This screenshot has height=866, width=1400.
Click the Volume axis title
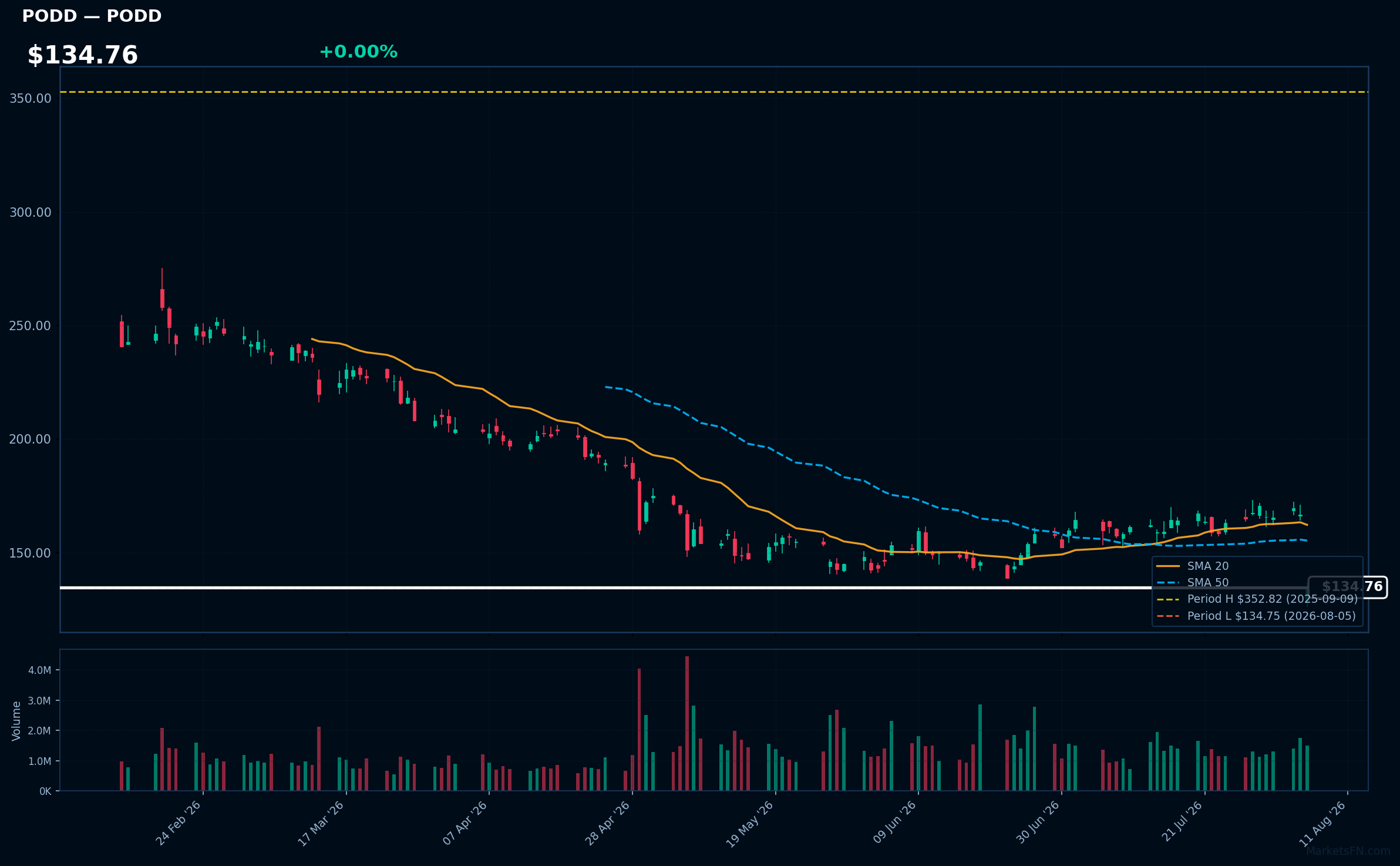[x=16, y=721]
